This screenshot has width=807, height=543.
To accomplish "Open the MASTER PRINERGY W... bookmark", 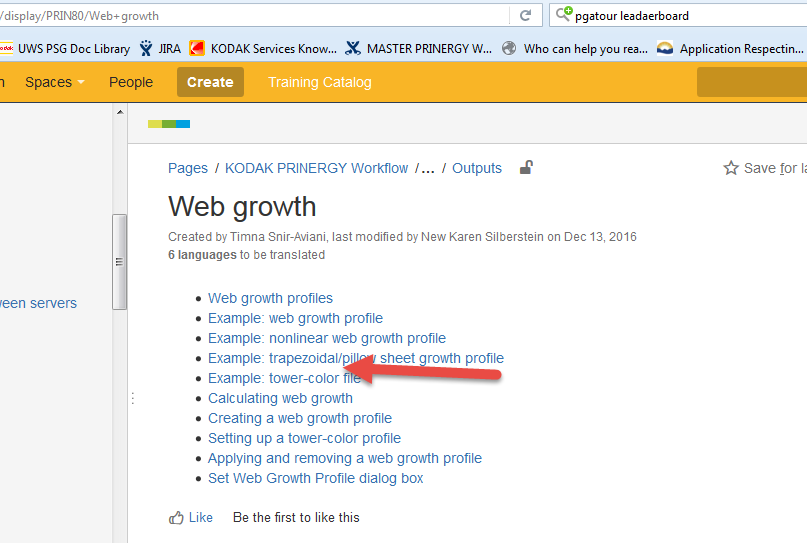I will 418,49.
